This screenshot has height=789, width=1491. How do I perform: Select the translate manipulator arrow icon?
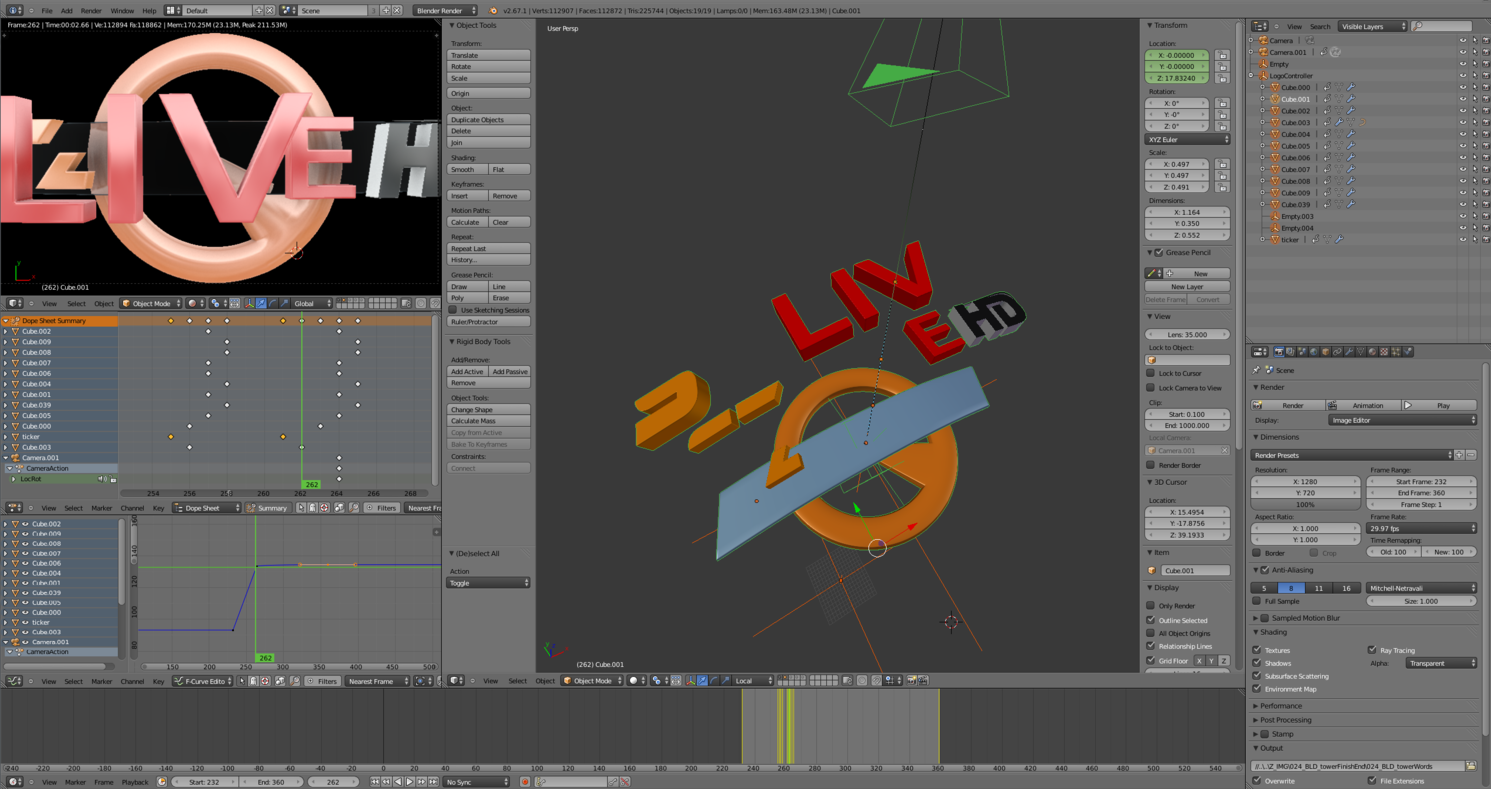click(x=702, y=681)
